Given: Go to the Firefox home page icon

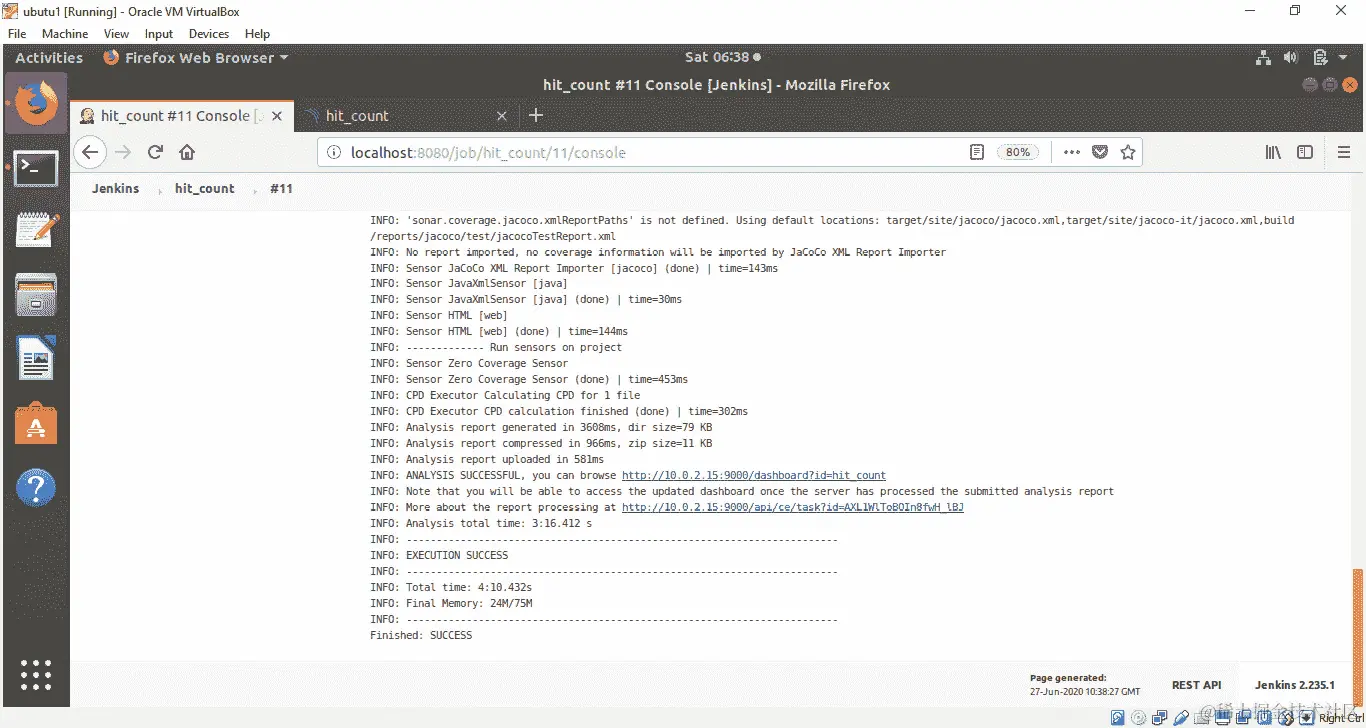Looking at the screenshot, I should (x=187, y=152).
